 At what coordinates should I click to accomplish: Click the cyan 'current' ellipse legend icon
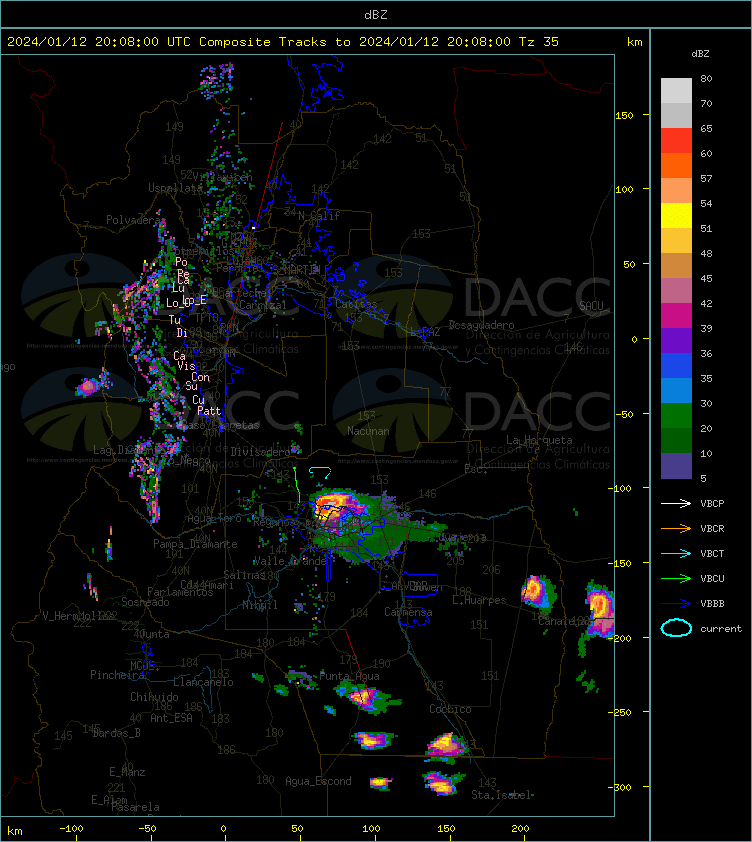click(676, 628)
